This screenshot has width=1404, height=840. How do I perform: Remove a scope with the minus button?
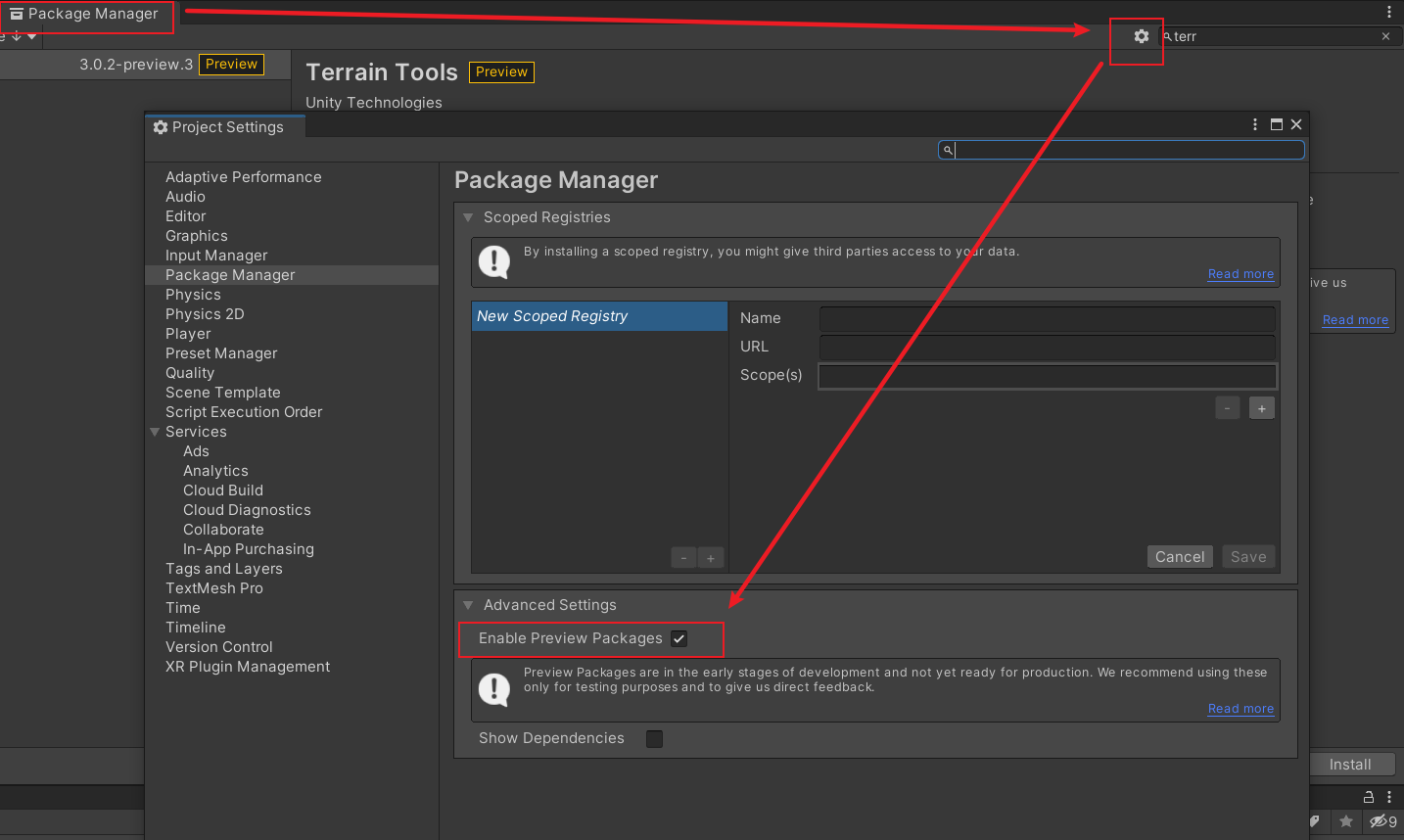[x=1227, y=408]
